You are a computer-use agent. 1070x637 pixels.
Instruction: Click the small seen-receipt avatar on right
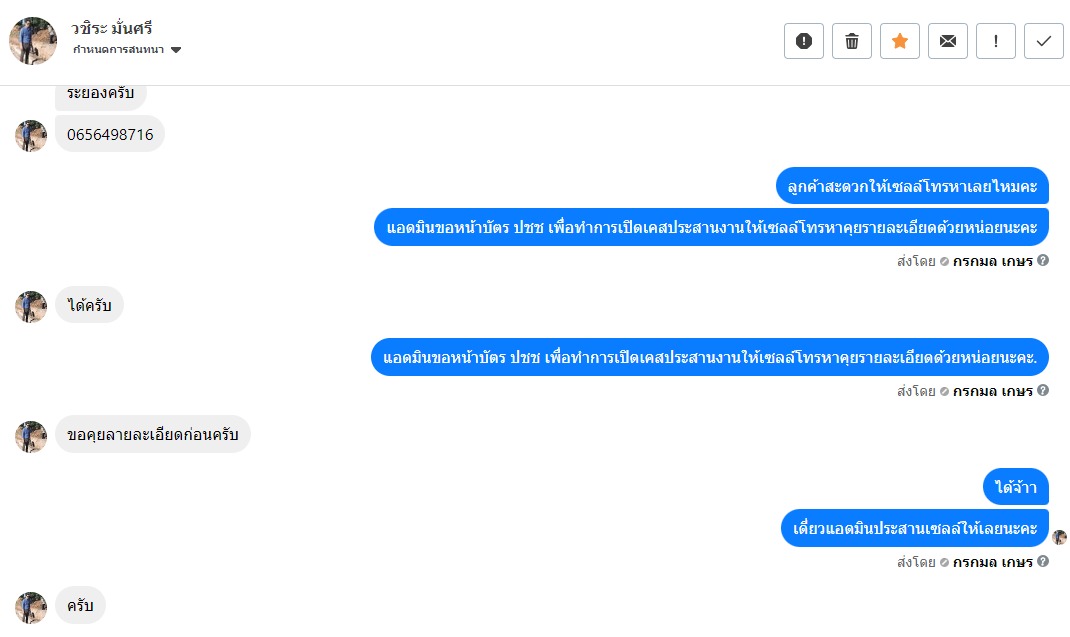click(x=1060, y=537)
